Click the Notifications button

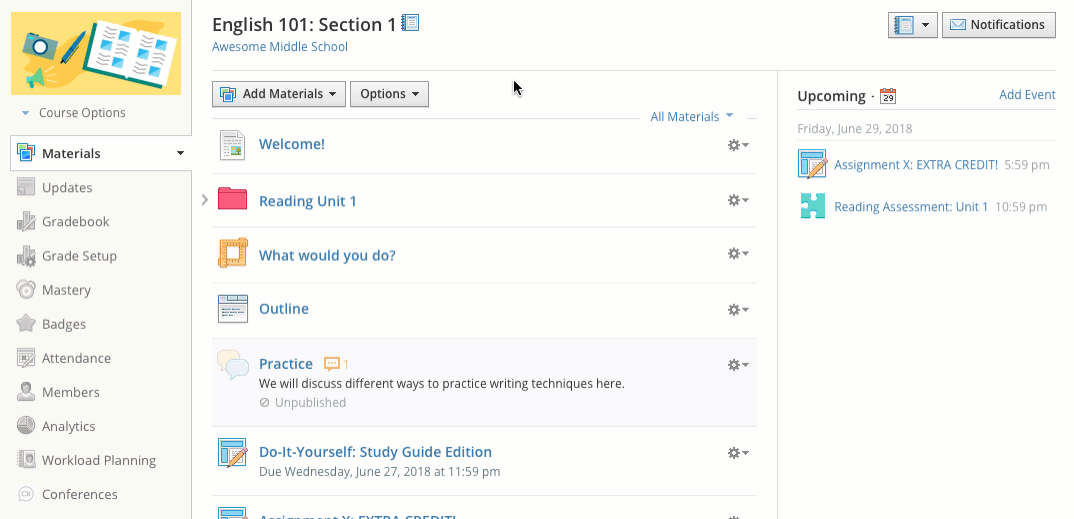[998, 25]
